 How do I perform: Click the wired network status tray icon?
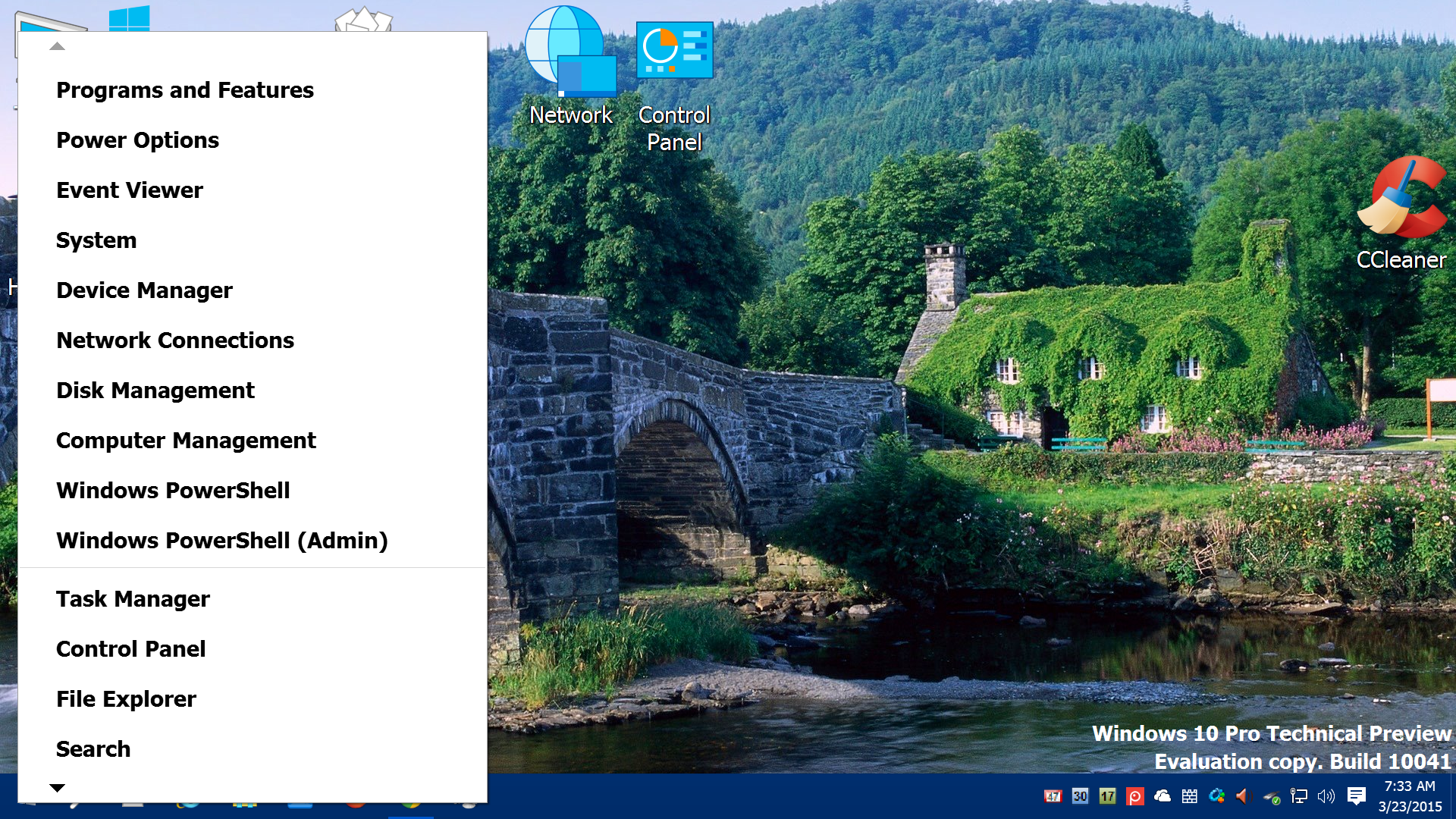point(1298,795)
